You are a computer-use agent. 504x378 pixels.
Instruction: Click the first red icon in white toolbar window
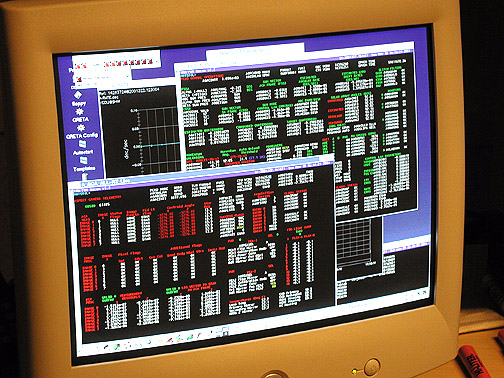pyautogui.click(x=79, y=66)
